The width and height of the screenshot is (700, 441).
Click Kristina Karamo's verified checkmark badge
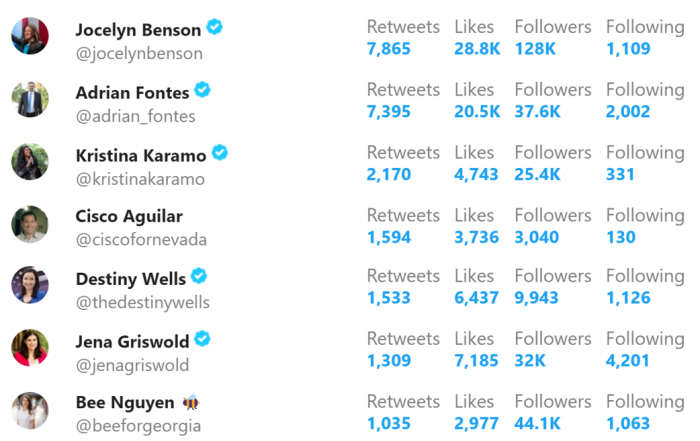tap(219, 153)
